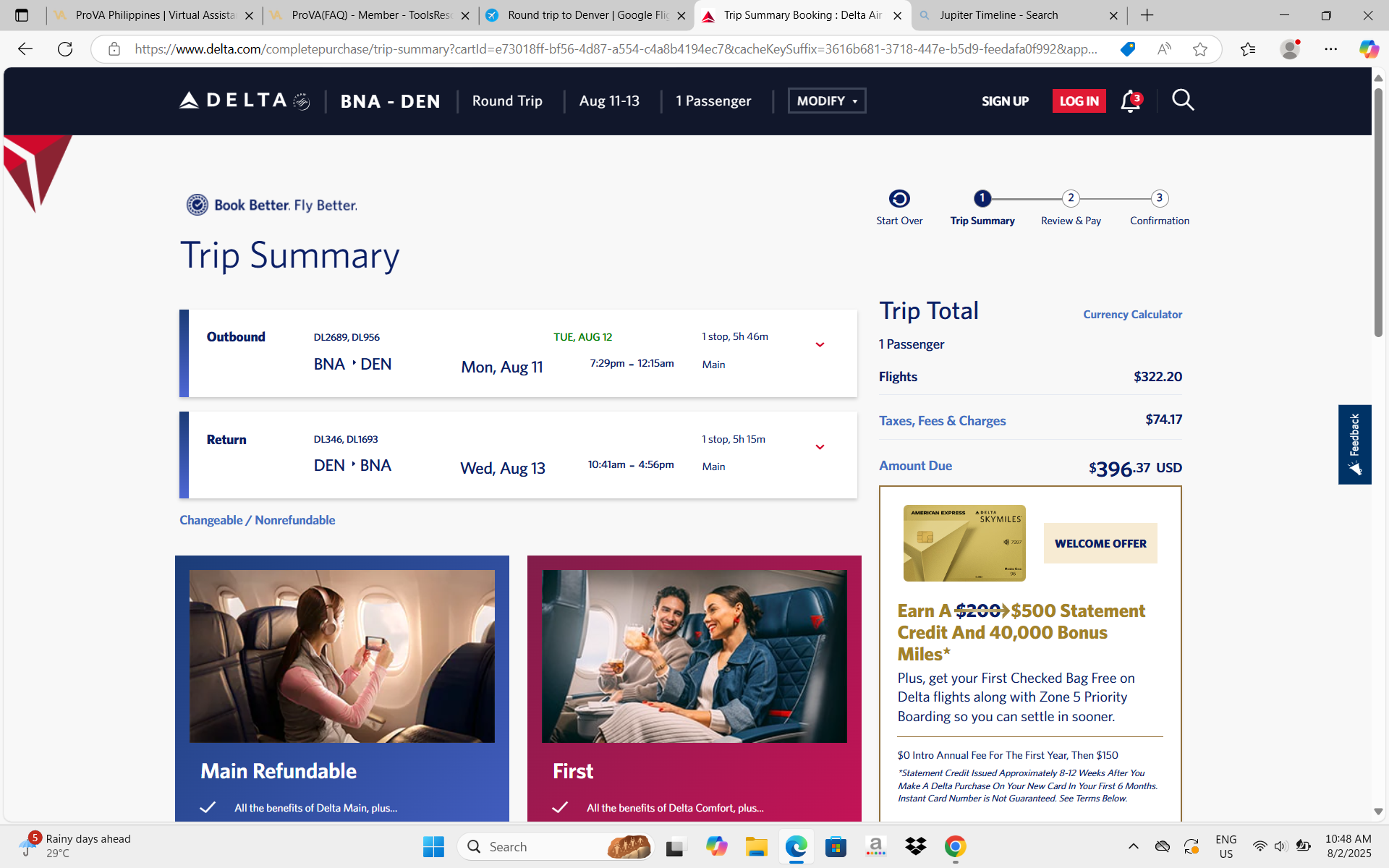Screen dimensions: 1389x868
Task: Click the 1 Passenger header text
Action: tap(713, 101)
